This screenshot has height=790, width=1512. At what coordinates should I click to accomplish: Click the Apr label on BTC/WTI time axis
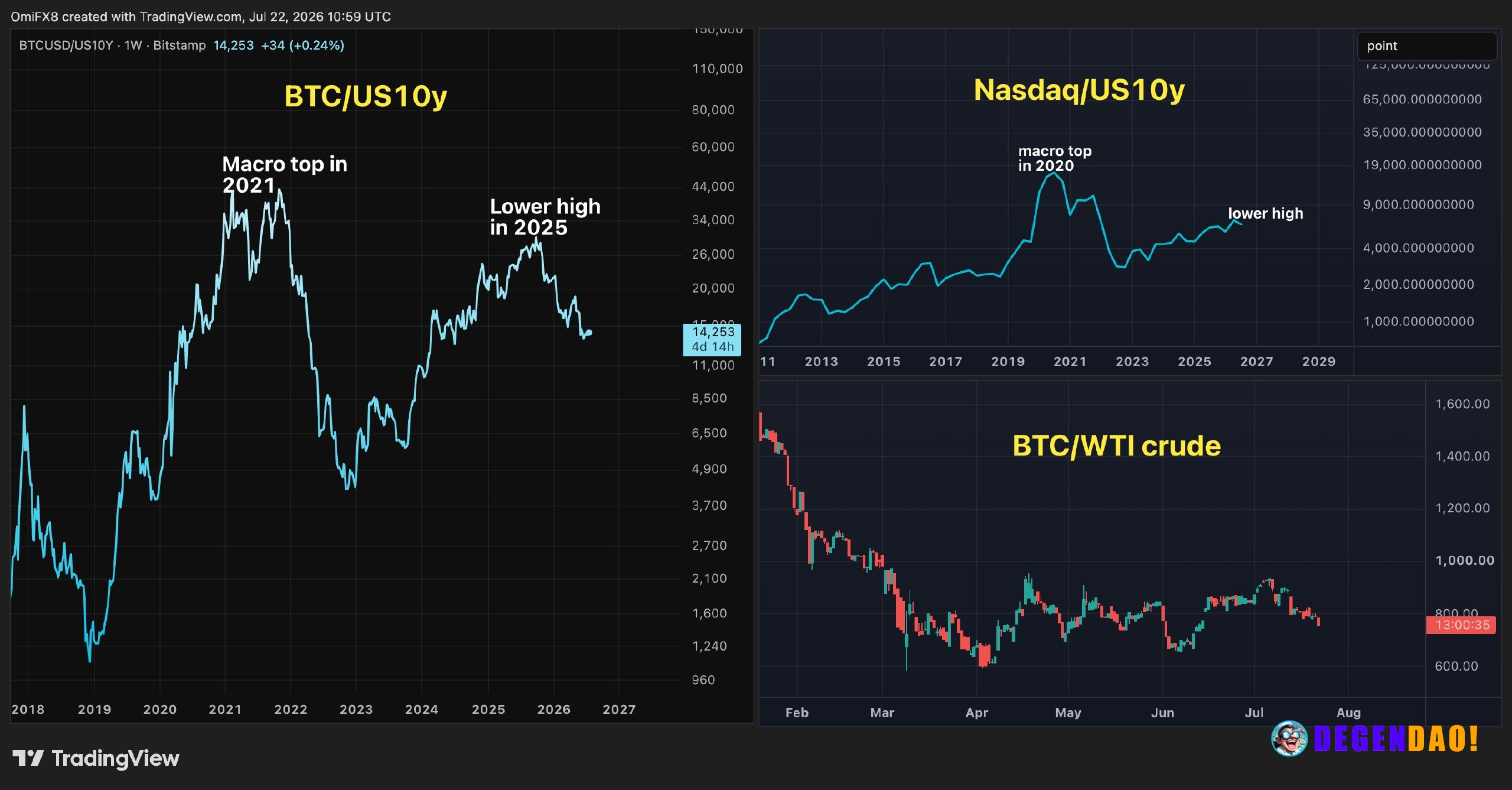(x=977, y=713)
